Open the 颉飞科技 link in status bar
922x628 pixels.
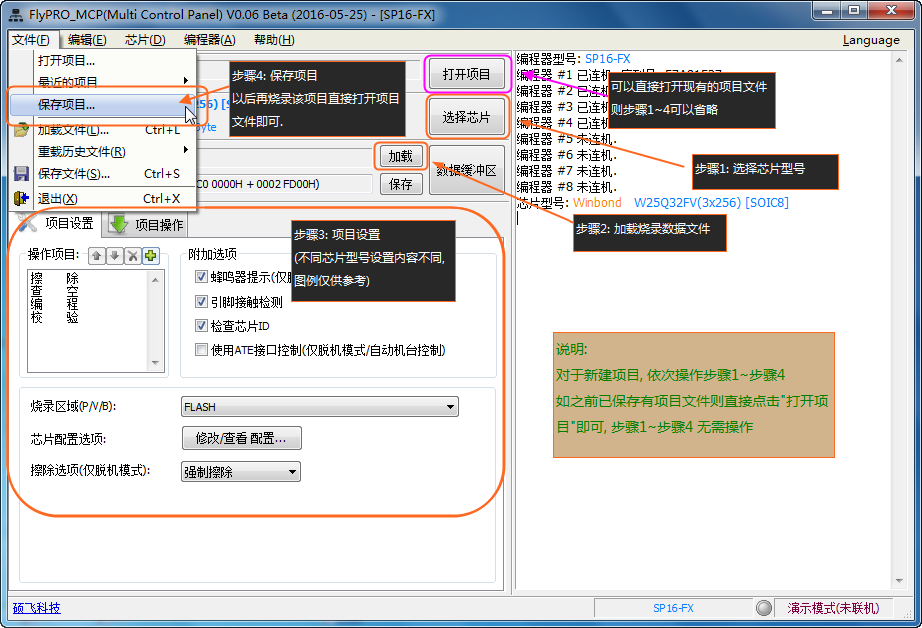pyautogui.click(x=36, y=608)
